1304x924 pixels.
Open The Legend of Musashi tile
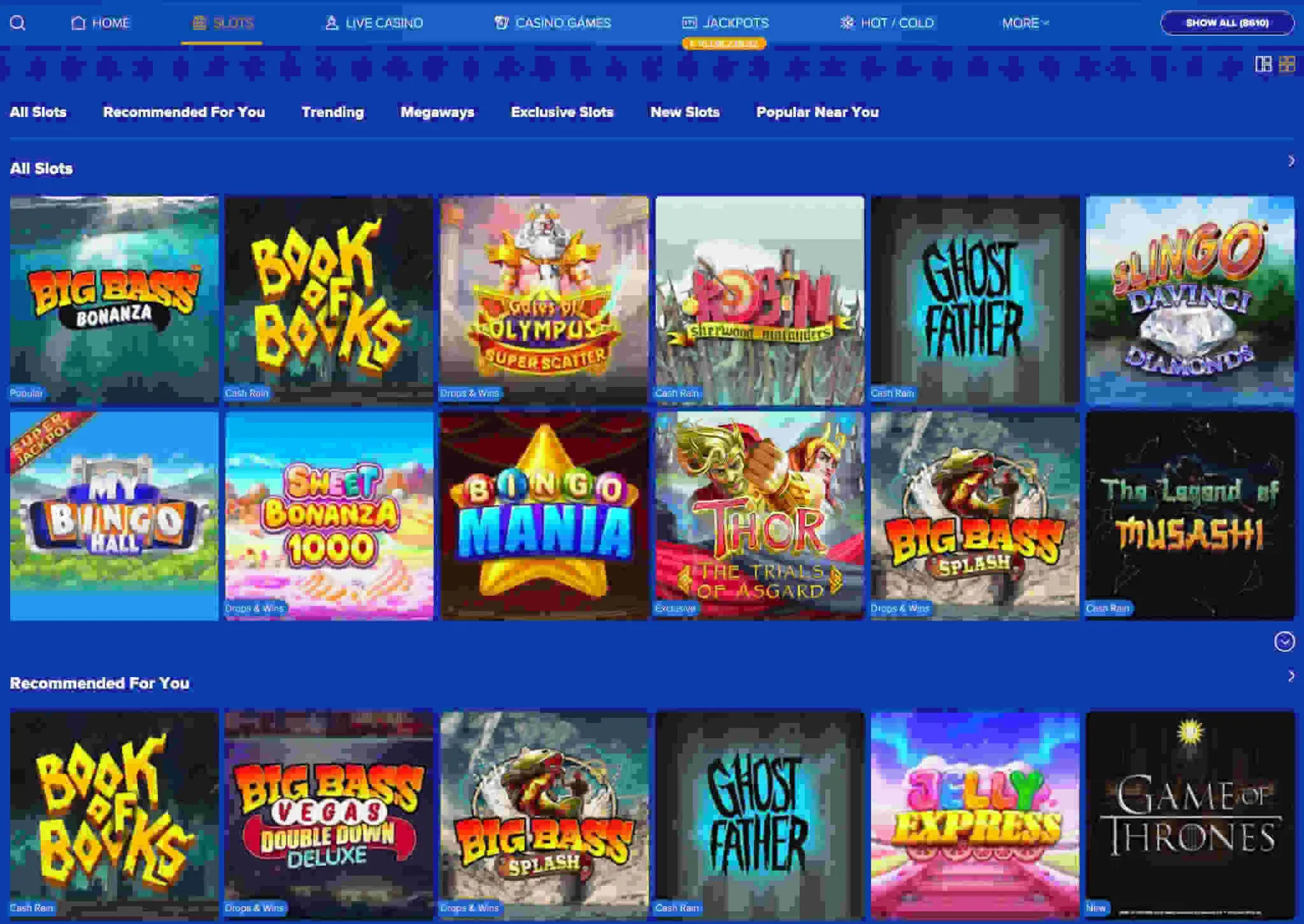click(x=1191, y=516)
